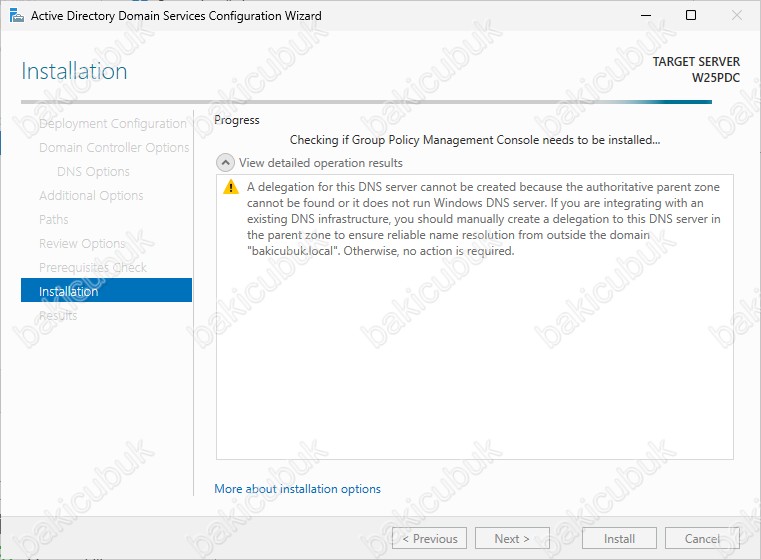Click the 'View detailed operation results' label
Viewport: 761px width, 560px height.
[320, 163]
